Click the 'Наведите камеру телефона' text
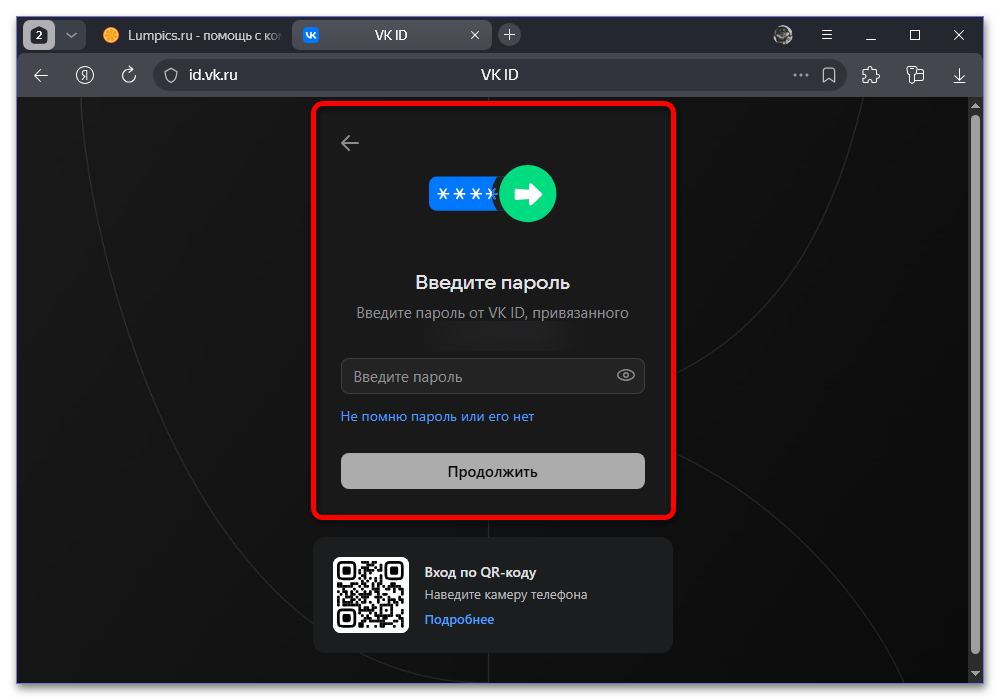Viewport: 1000px width, 700px height. point(506,595)
